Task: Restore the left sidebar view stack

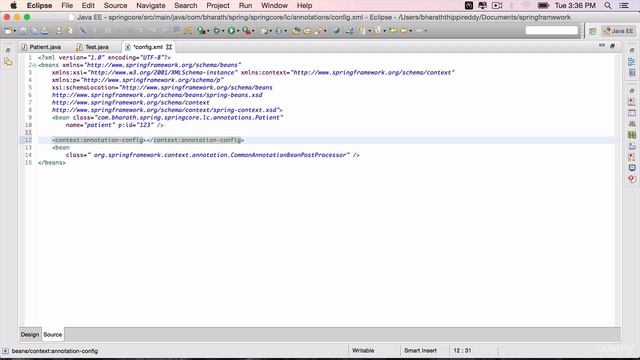Action: (x=8, y=50)
